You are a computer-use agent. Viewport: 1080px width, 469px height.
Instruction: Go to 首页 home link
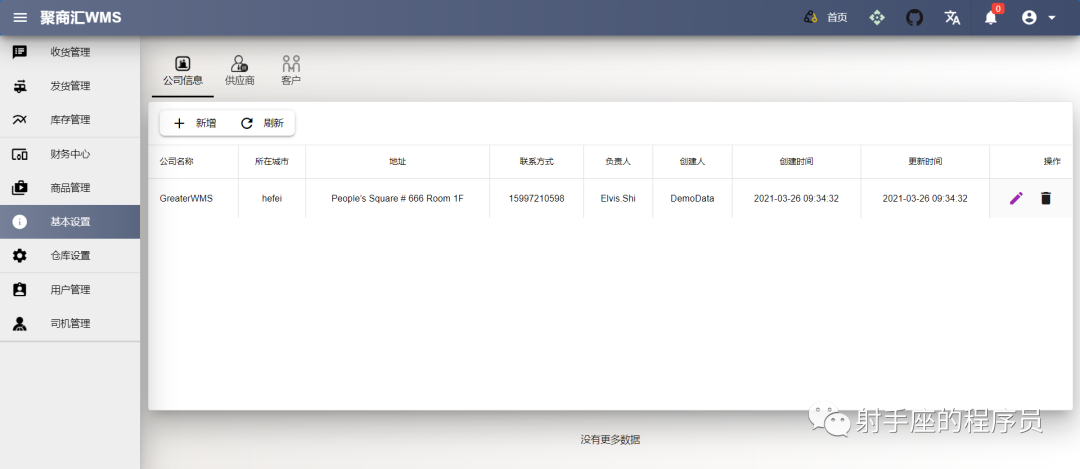pos(838,18)
